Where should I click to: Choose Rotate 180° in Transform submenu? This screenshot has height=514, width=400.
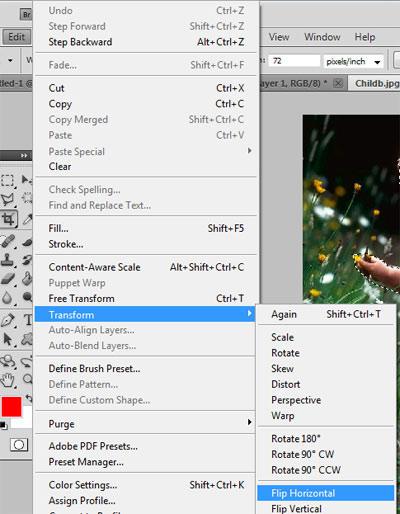(x=296, y=439)
